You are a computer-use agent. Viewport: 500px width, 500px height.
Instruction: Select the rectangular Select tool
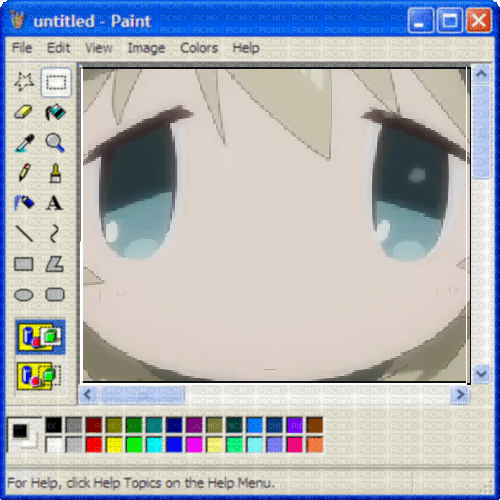[x=56, y=82]
